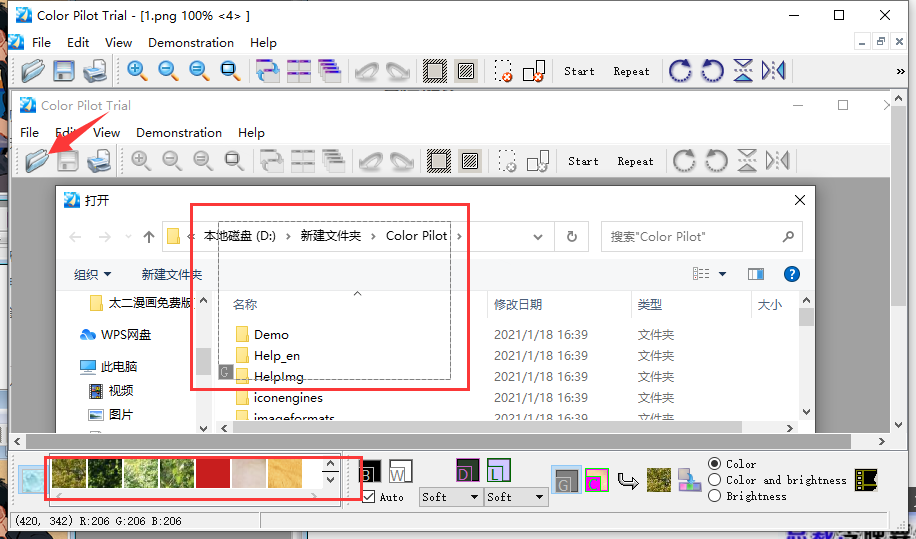This screenshot has width=916, height=539.
Task: Click the Redo curved arrow icon
Action: [x=398, y=71]
